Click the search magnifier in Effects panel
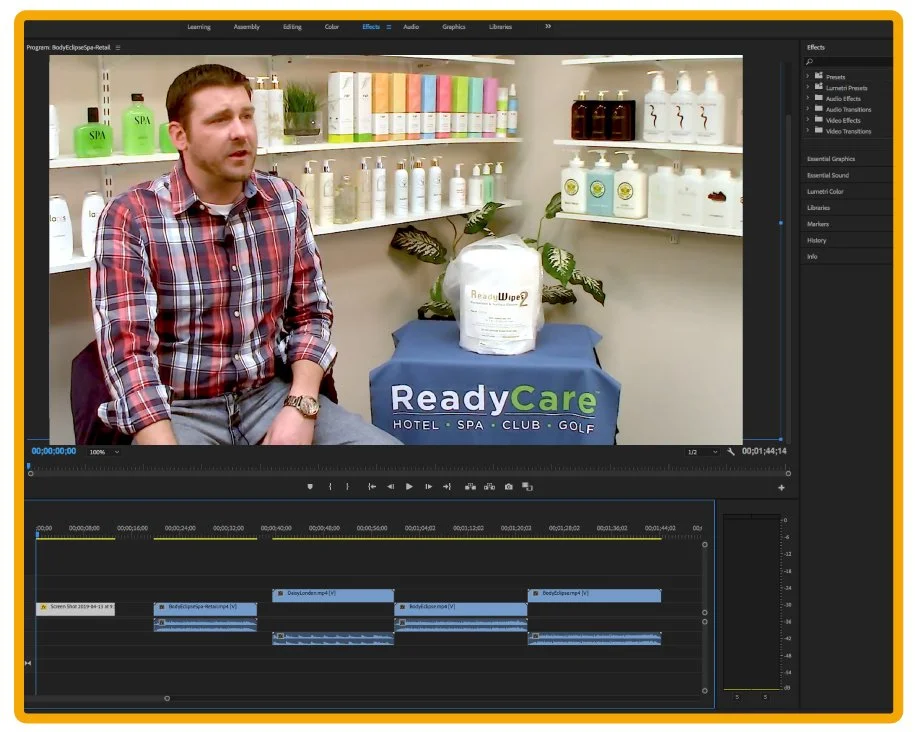Screen dimensions: 915x732 point(809,62)
